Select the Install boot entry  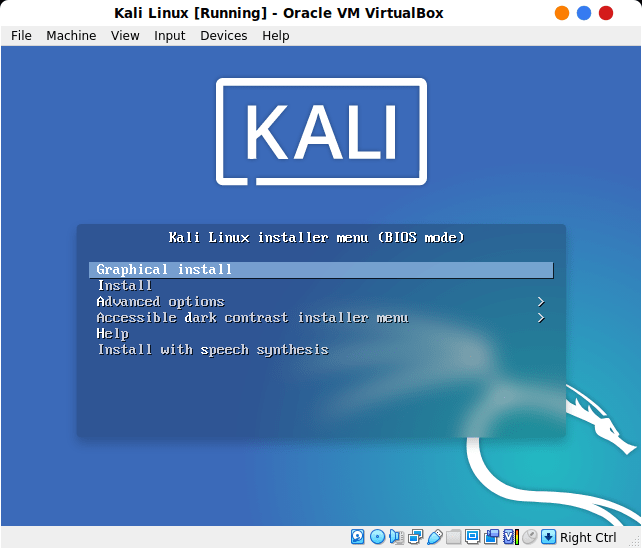125,285
